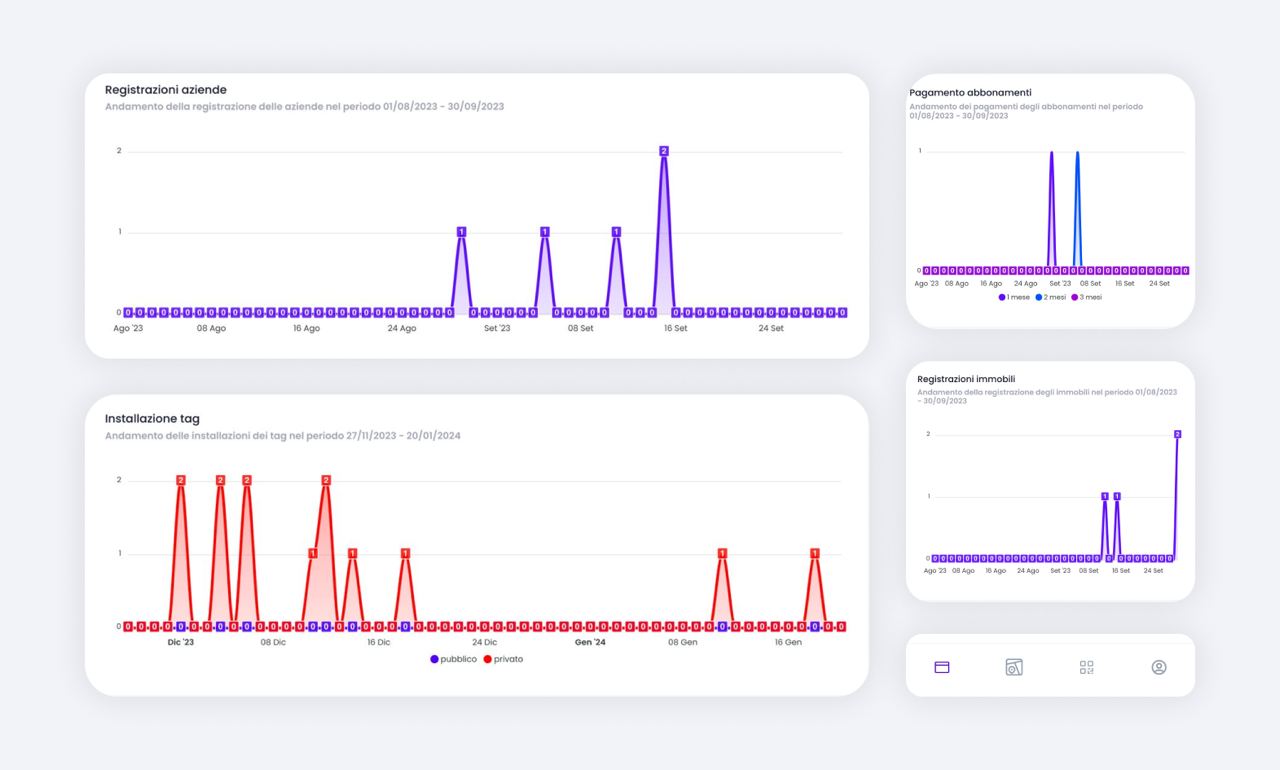
Task: Click "Gen '24" axis label in Installazione tag
Action: coord(590,642)
